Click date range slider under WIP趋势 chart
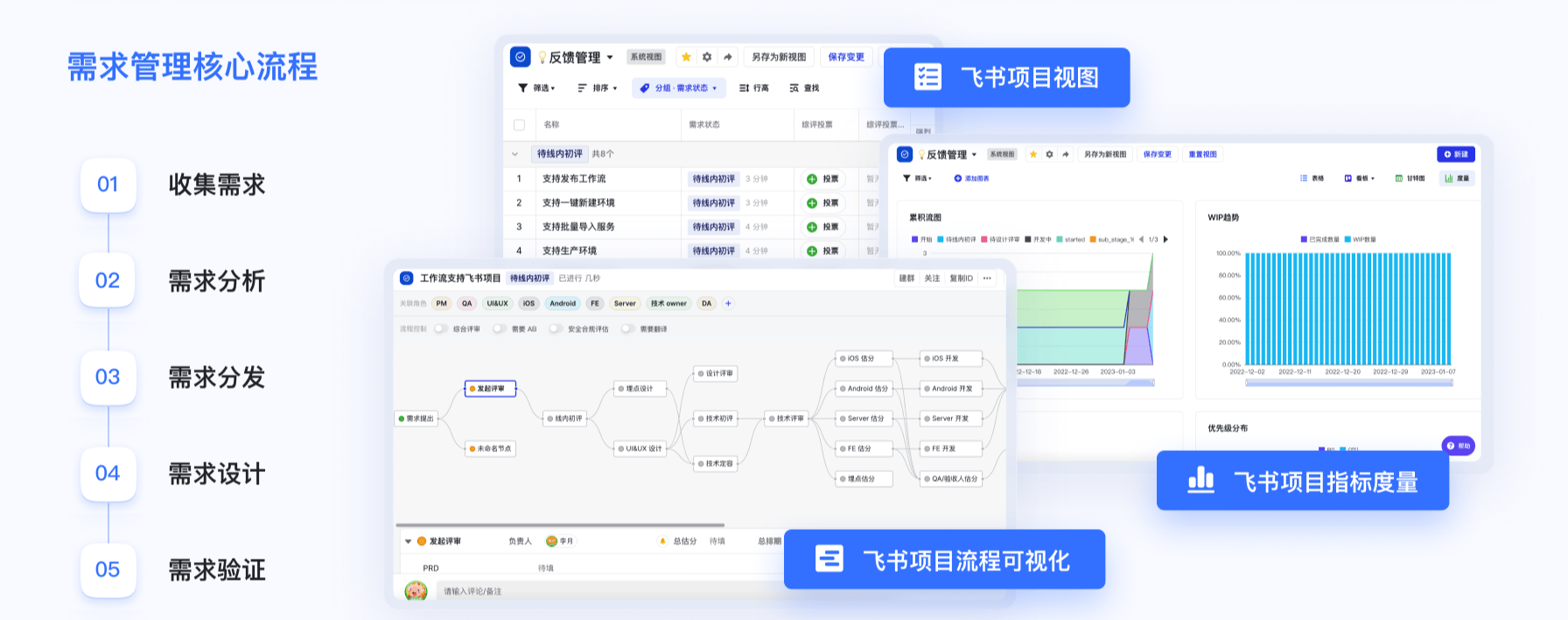 point(1349,383)
